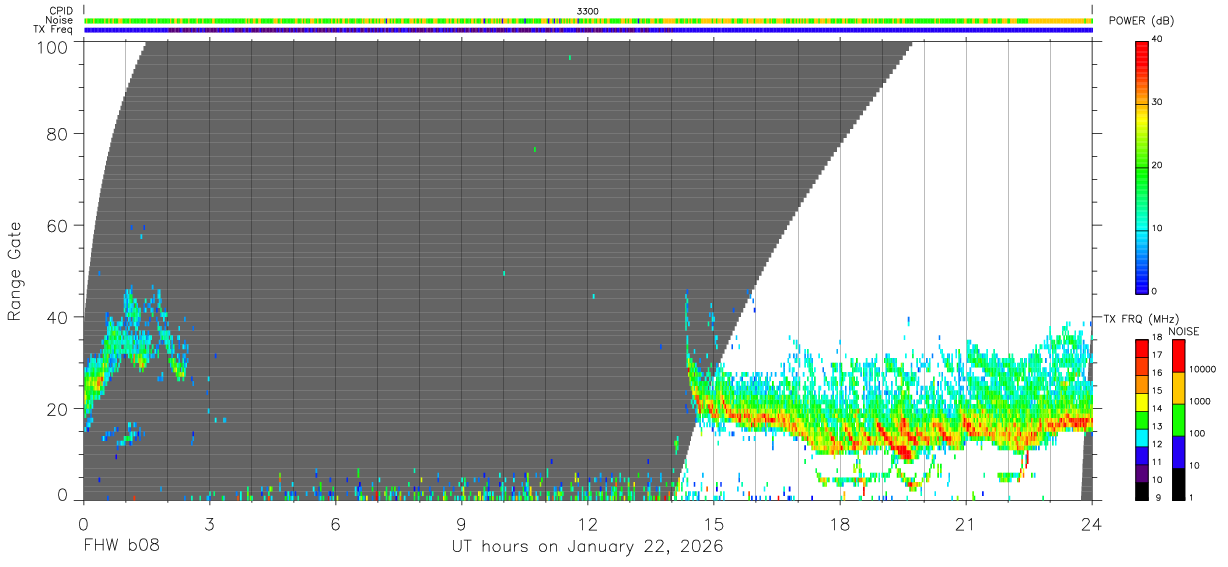Click the '12' label on UT hours axis
The image size is (1228, 567).
pyautogui.click(x=588, y=524)
